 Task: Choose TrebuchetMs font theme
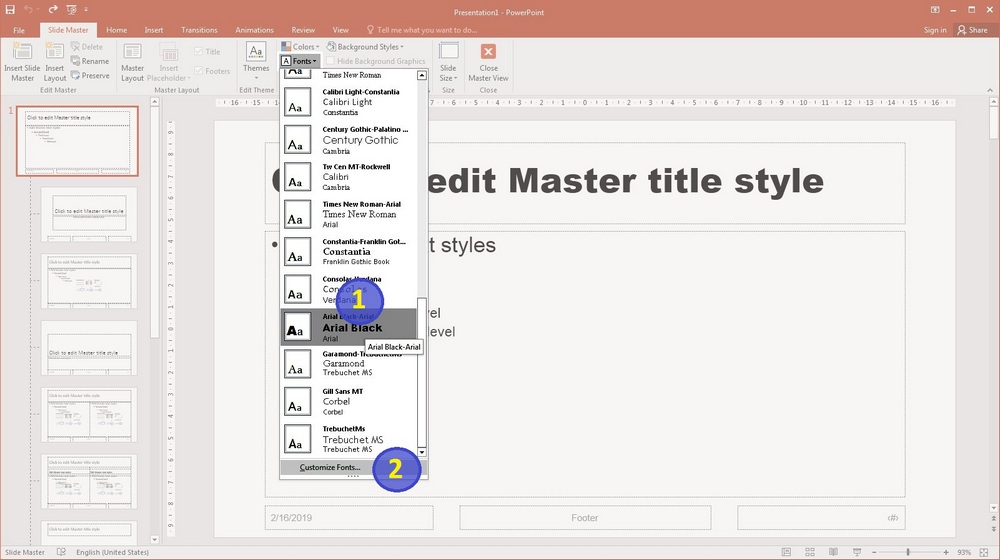point(349,439)
